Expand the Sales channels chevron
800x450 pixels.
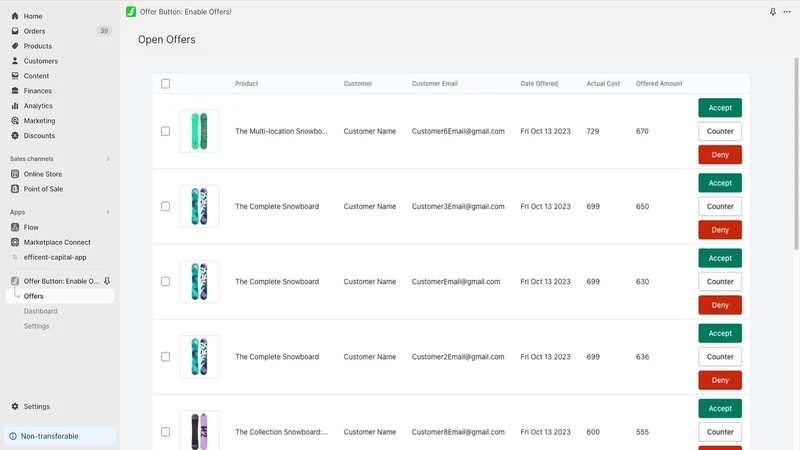[x=108, y=159]
